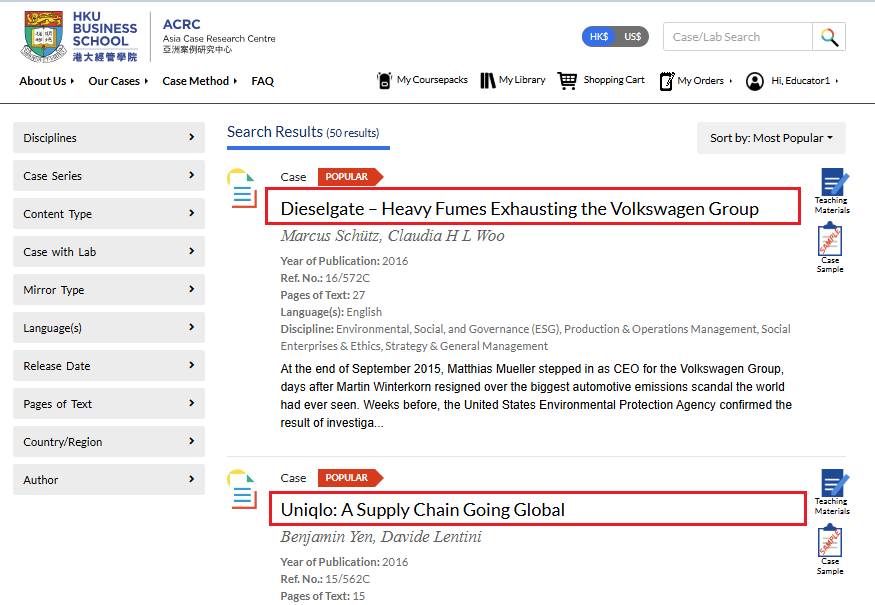875x605 pixels.
Task: Expand the Country/Region filter
Action: click(x=109, y=441)
